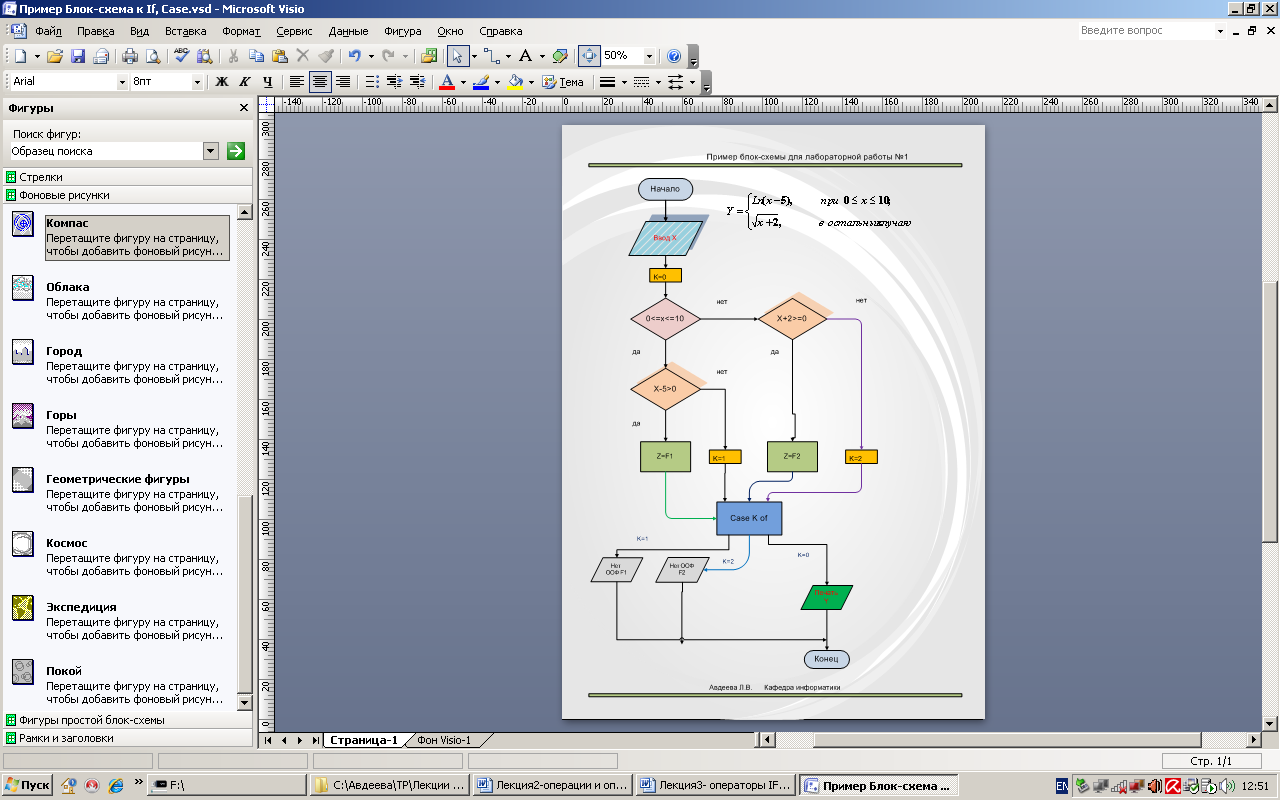Activate Format Painter brush icon
Image resolution: width=1280 pixels, height=800 pixels.
[x=326, y=57]
